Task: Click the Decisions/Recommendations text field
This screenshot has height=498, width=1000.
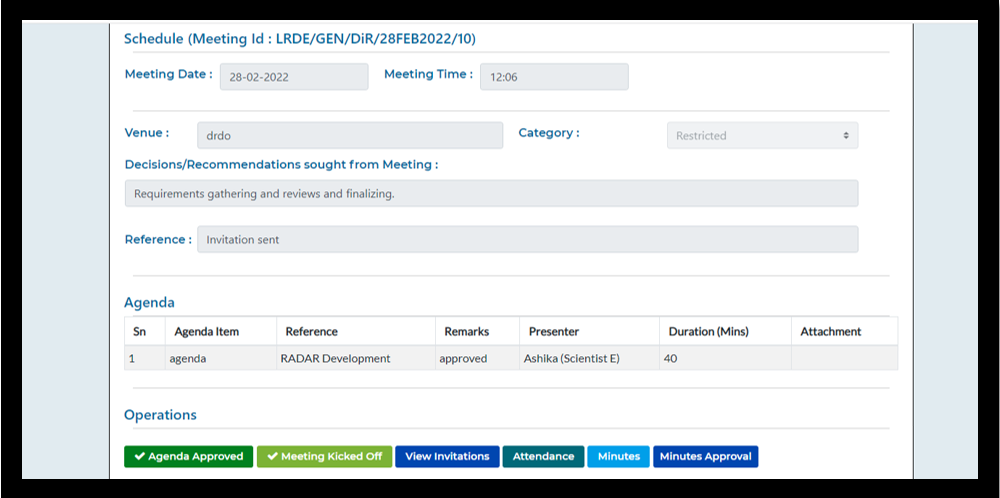Action: pos(491,194)
